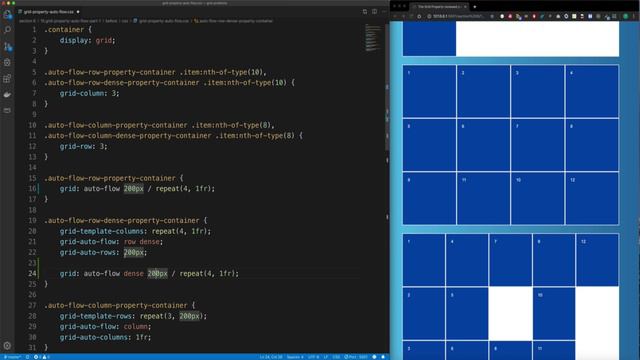Open the Extensions view
The width and height of the screenshot is (640, 360).
pos(7,78)
